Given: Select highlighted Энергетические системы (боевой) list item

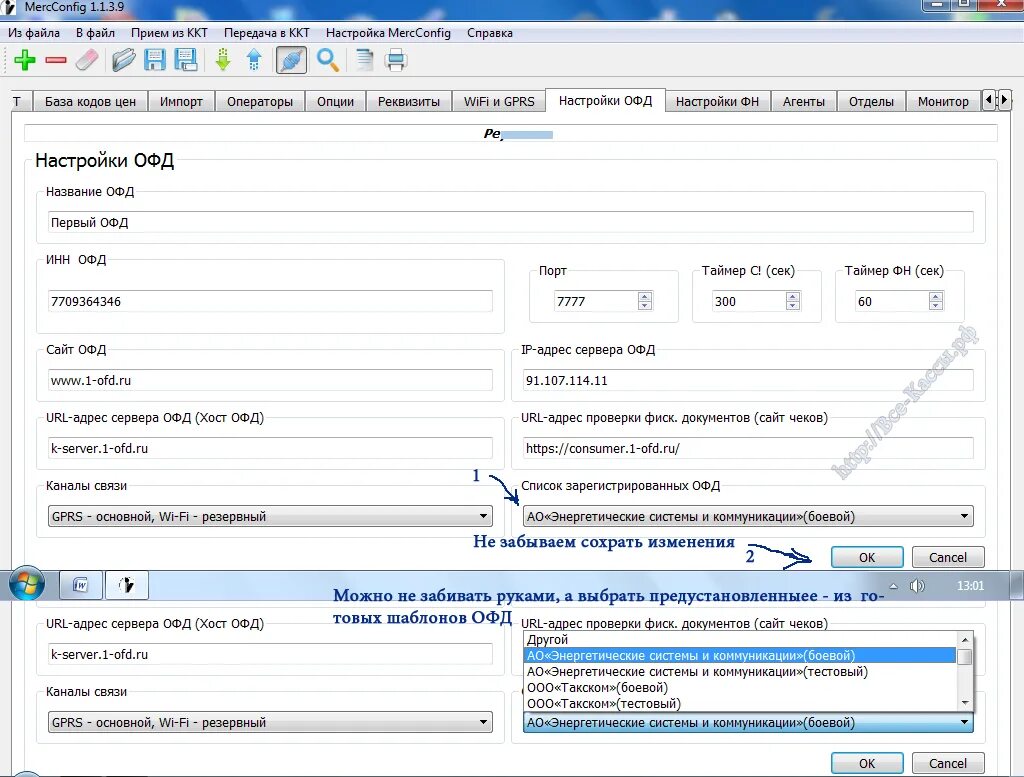Looking at the screenshot, I should pos(741,655).
